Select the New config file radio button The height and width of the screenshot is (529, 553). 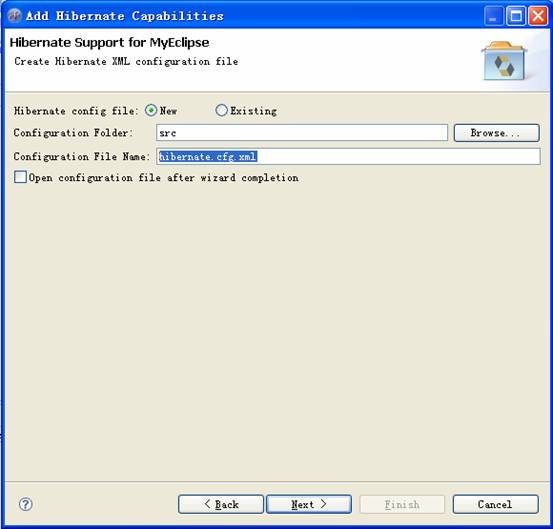151,110
